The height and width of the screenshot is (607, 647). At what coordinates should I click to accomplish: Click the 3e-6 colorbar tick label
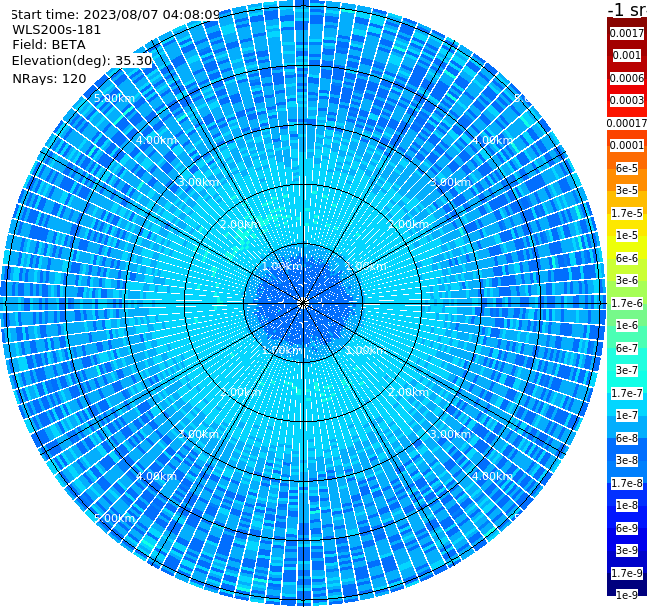627,280
